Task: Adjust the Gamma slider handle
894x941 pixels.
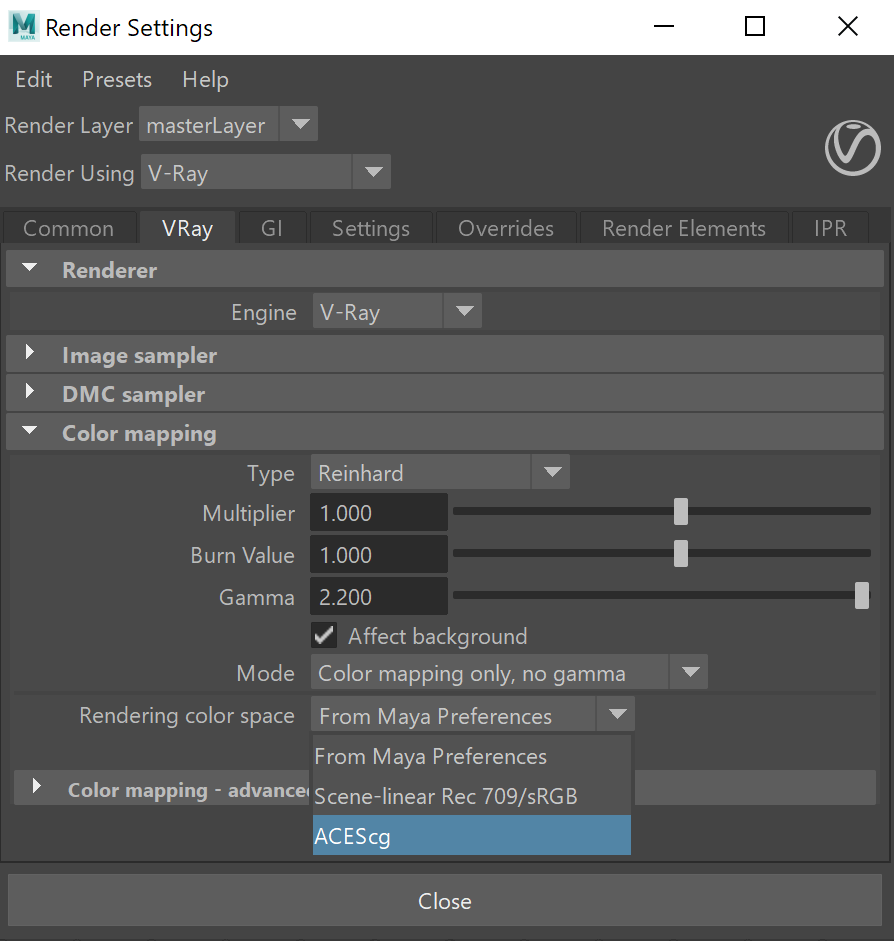Action: 862,595
